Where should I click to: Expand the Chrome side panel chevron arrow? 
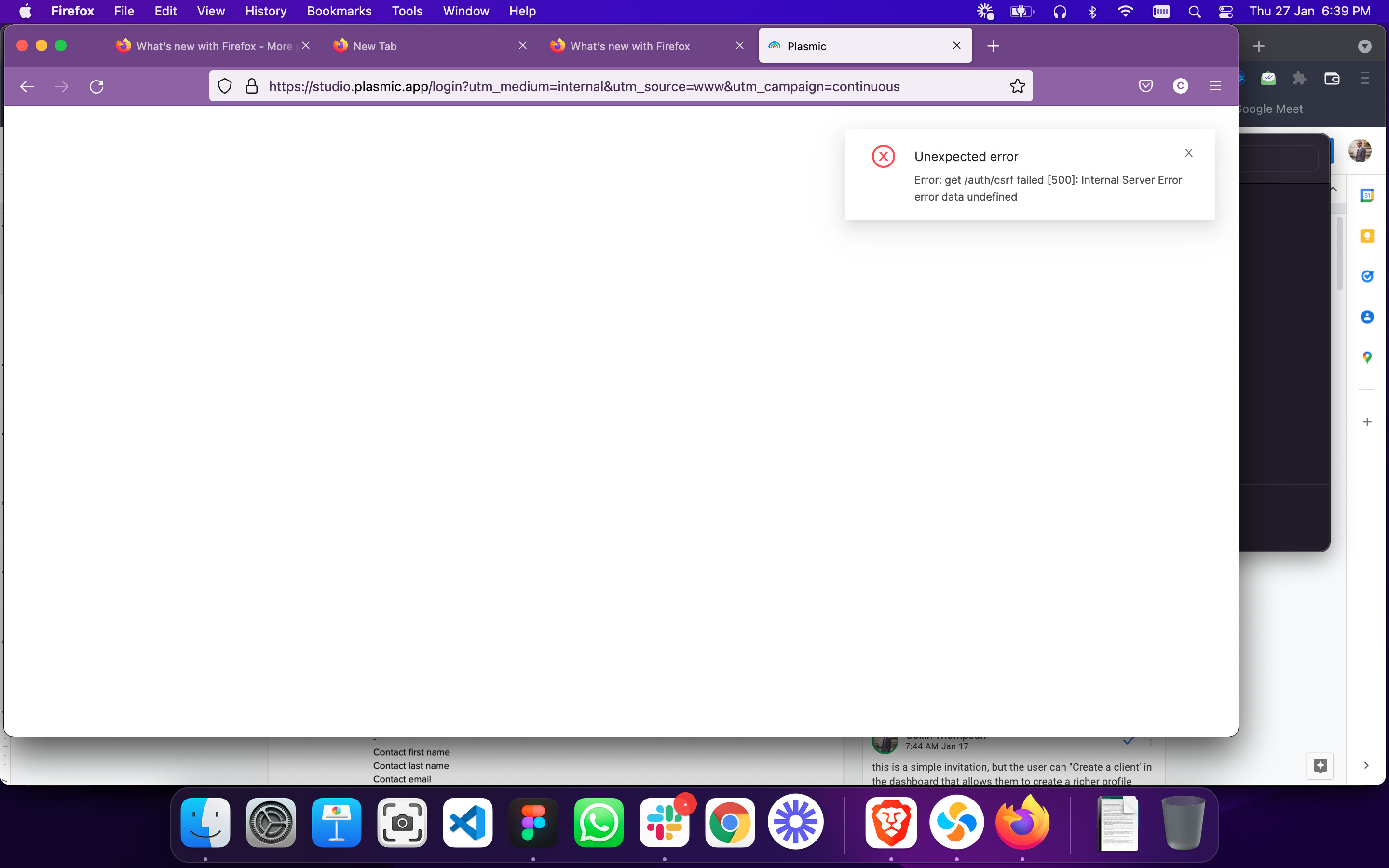click(x=1366, y=765)
